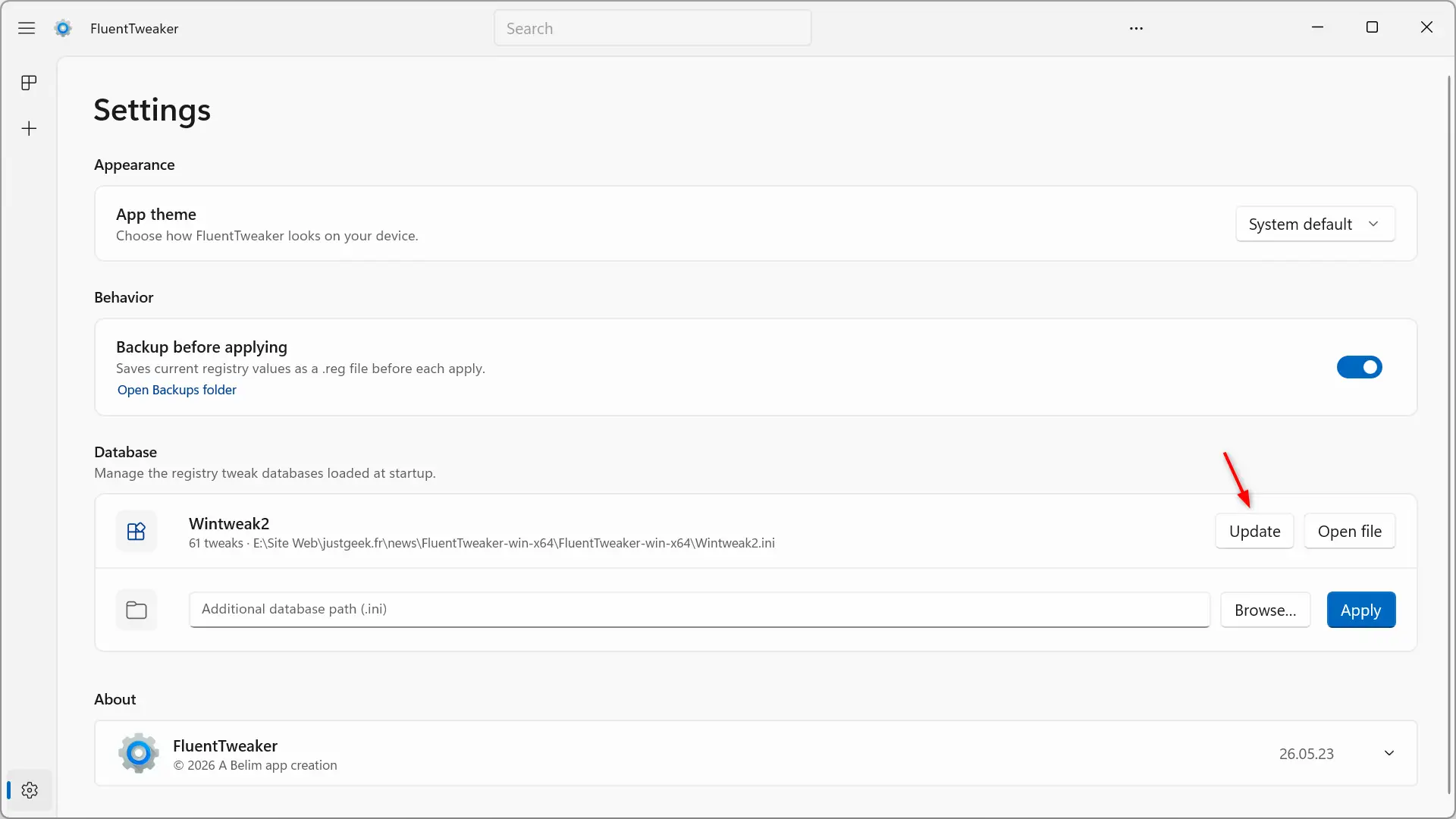Close the FluentTweaker window
This screenshot has height=819, width=1456.
tap(1426, 27)
